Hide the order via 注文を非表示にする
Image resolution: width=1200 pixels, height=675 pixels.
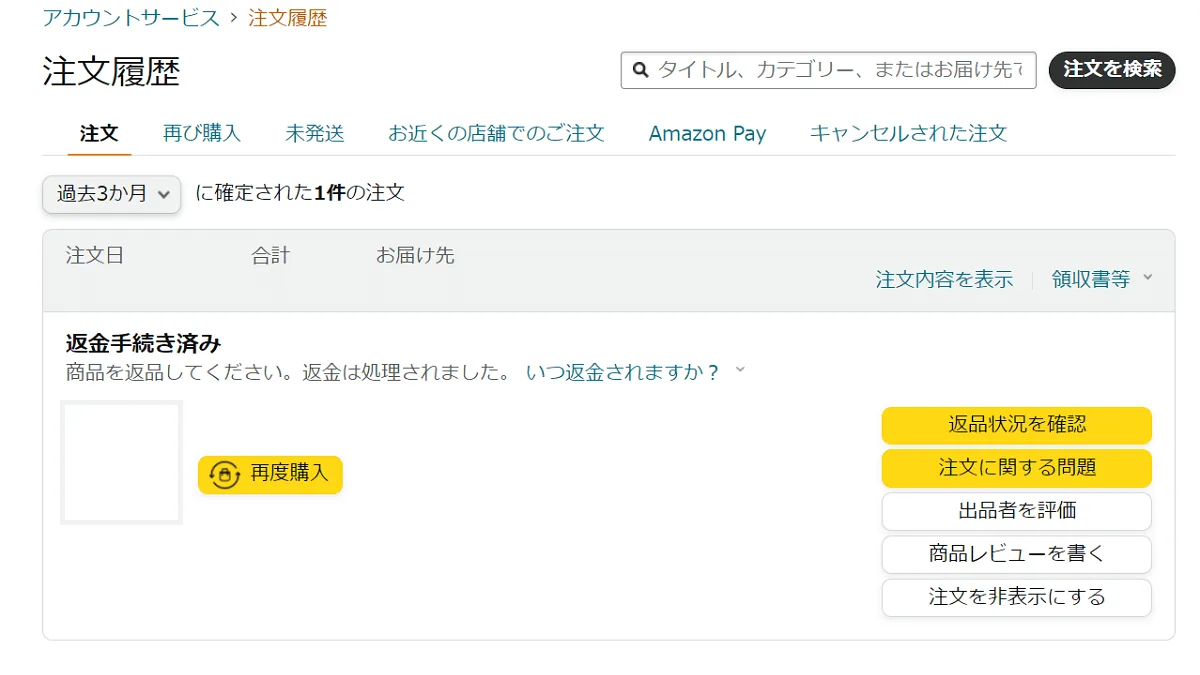click(1016, 597)
